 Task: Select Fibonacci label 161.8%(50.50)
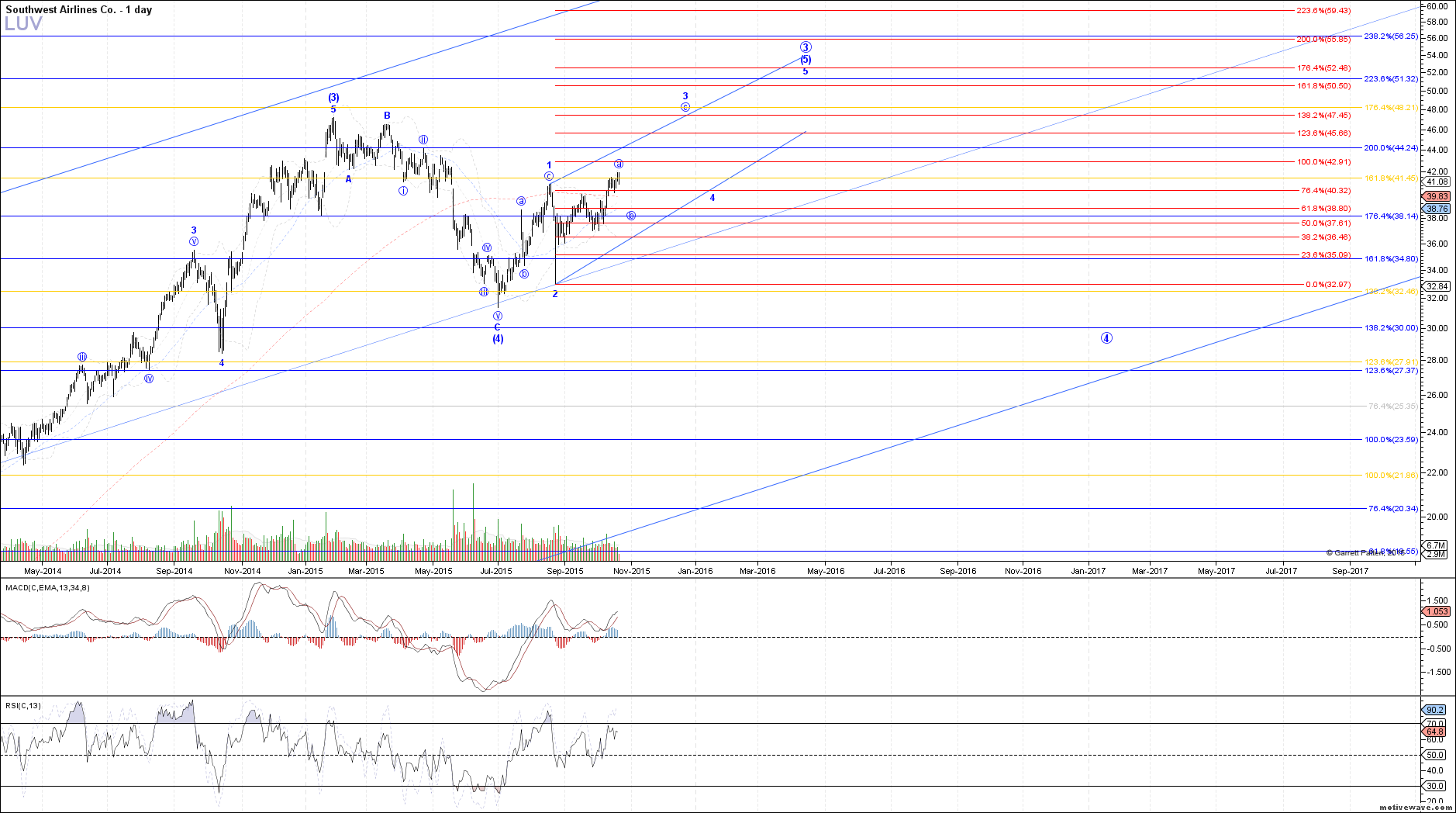pos(1323,86)
